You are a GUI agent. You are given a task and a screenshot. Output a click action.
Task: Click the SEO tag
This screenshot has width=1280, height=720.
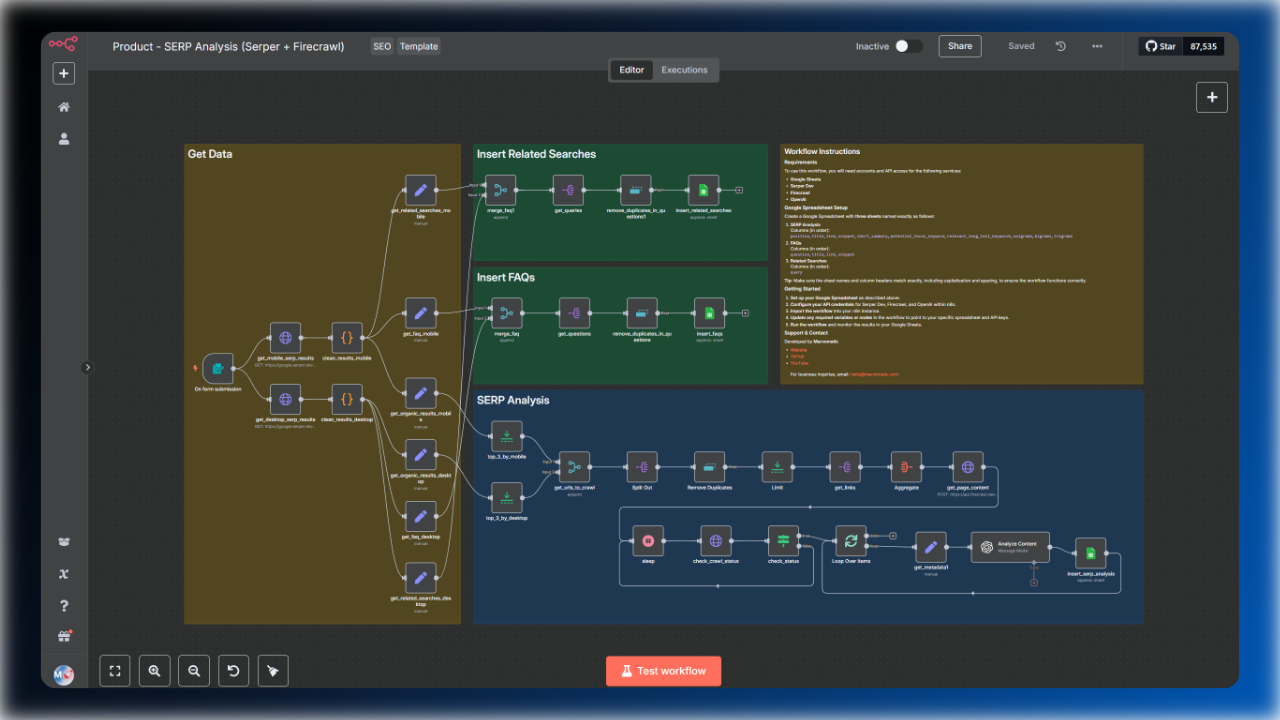[x=382, y=46]
